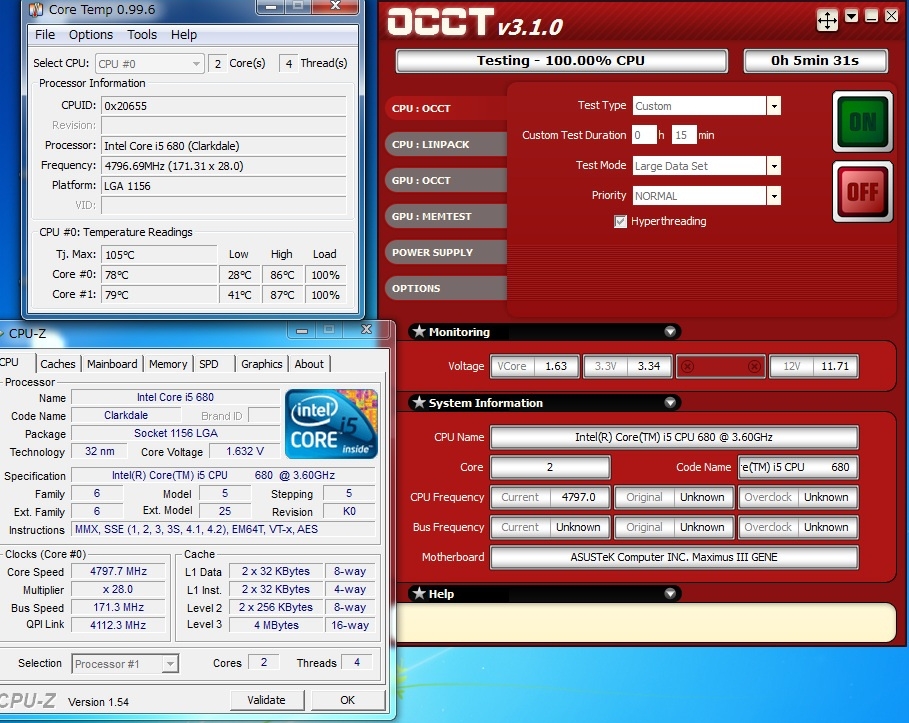Click the Core #1 temperature 79°C reading
Screen dimensions: 909x723
159,295
